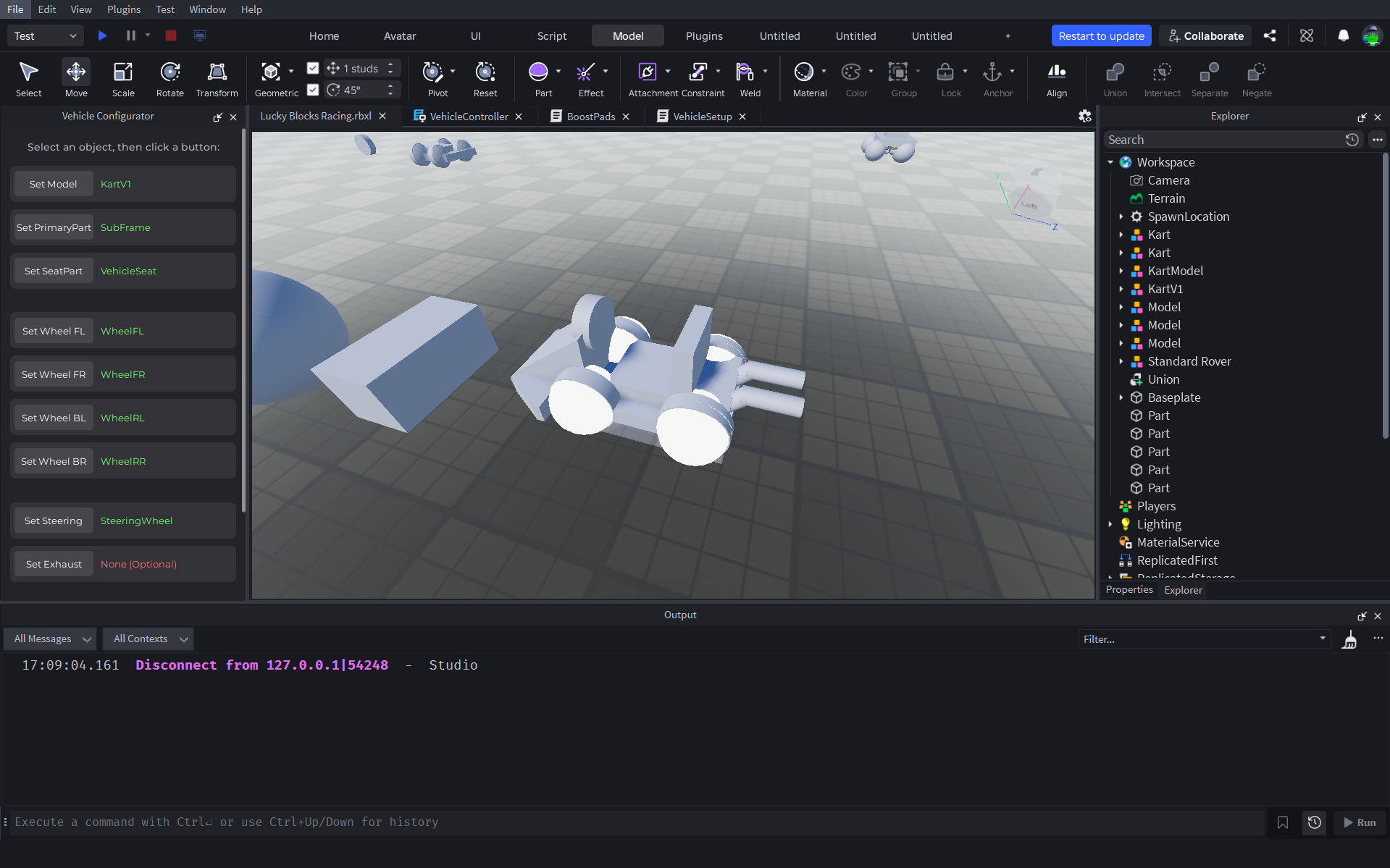Viewport: 1390px width, 868px height.
Task: Switch to the Properties panel tab
Action: coord(1129,589)
